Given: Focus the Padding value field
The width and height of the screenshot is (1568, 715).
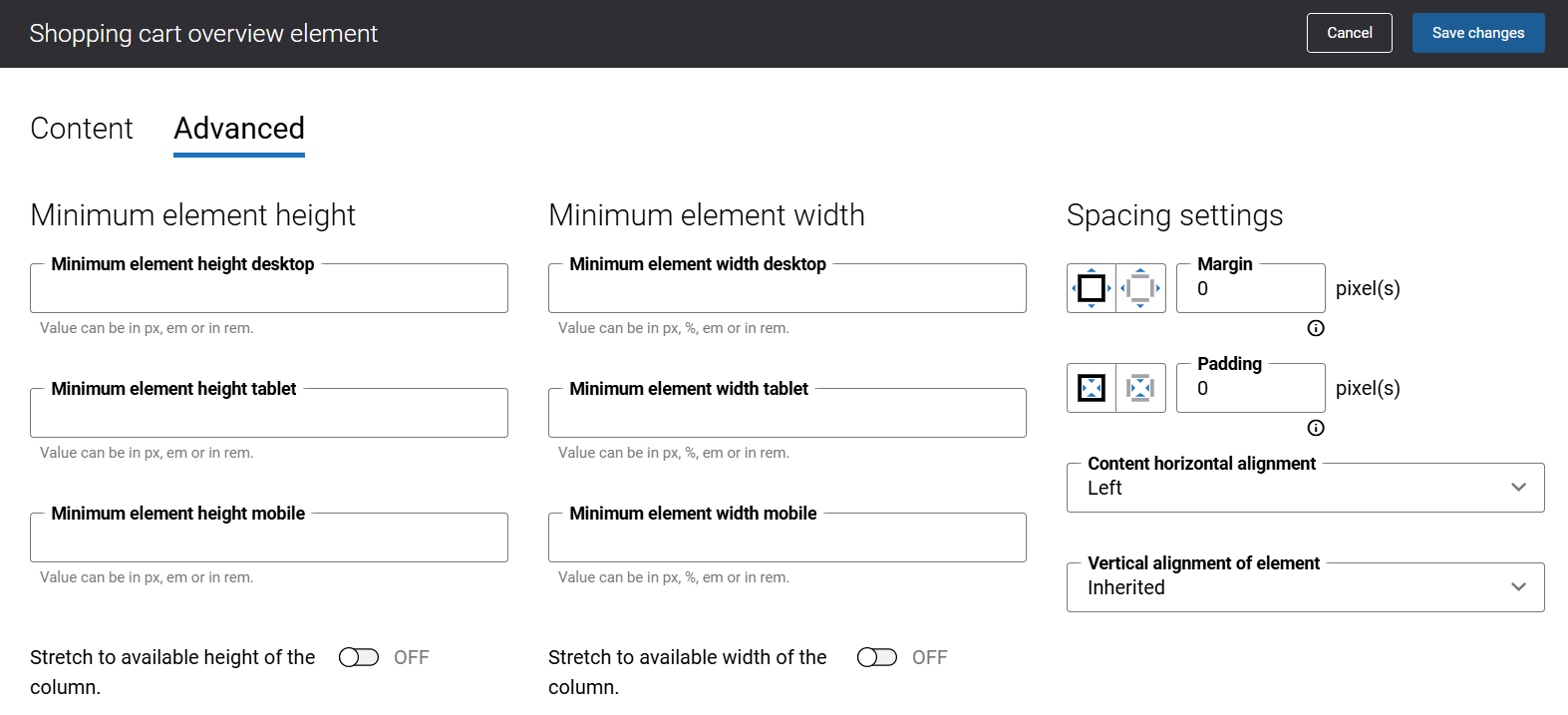Looking at the screenshot, I should pos(1250,389).
